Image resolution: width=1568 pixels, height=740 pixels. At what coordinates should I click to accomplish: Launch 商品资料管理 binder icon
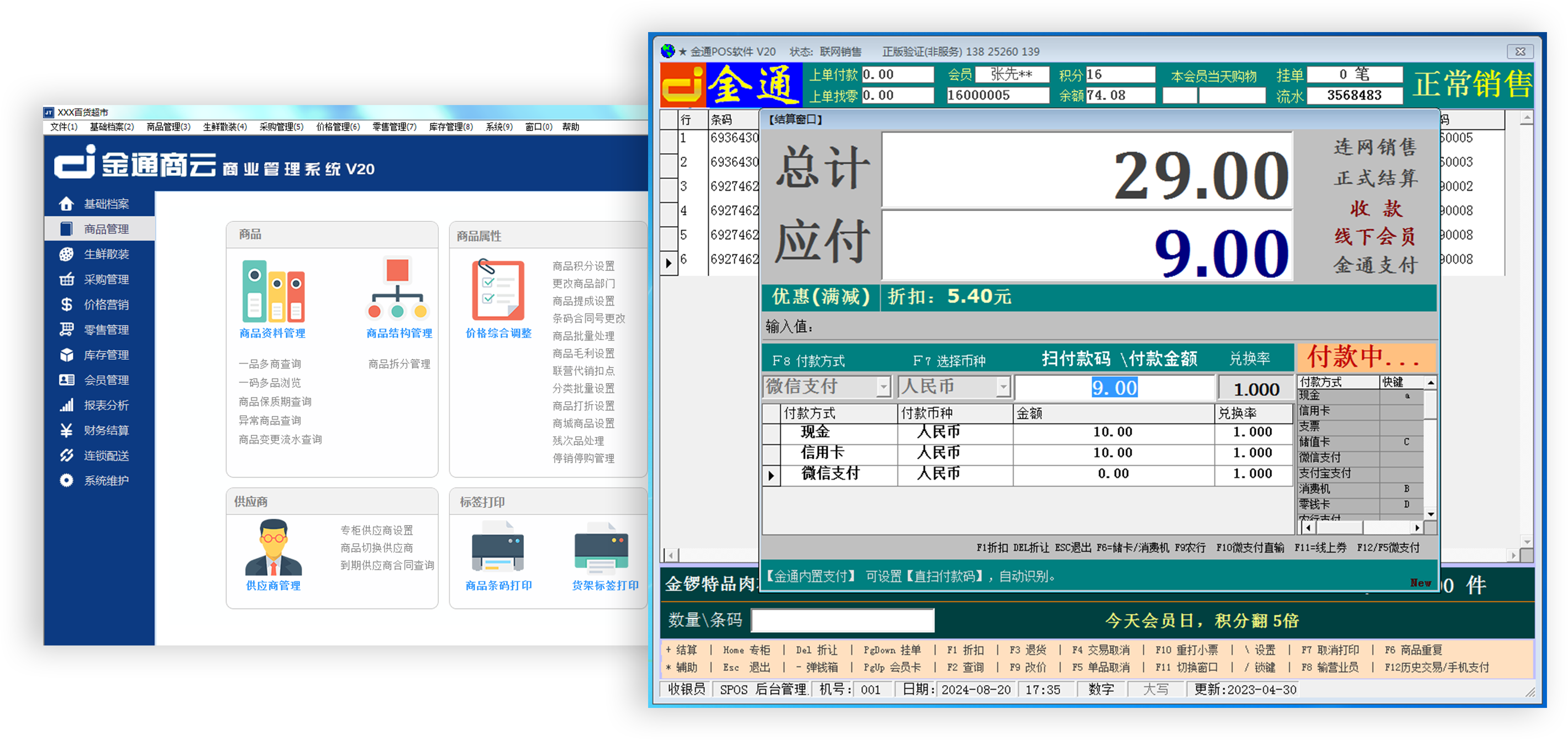[273, 291]
